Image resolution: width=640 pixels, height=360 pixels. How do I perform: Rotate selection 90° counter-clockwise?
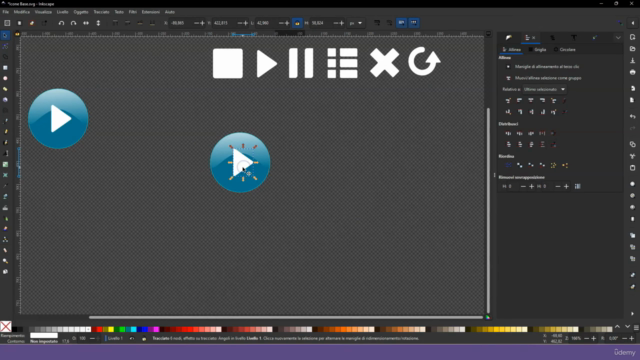tap(61, 23)
